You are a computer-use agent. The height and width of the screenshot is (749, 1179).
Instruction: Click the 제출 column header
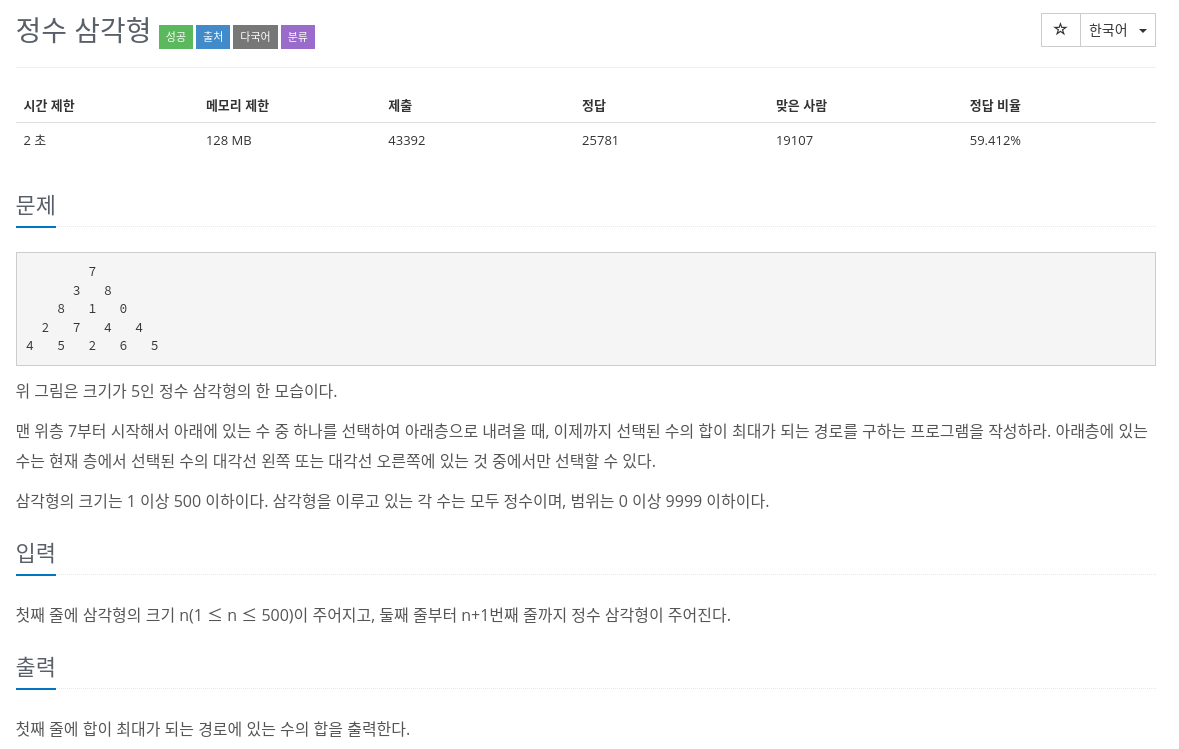(x=400, y=106)
